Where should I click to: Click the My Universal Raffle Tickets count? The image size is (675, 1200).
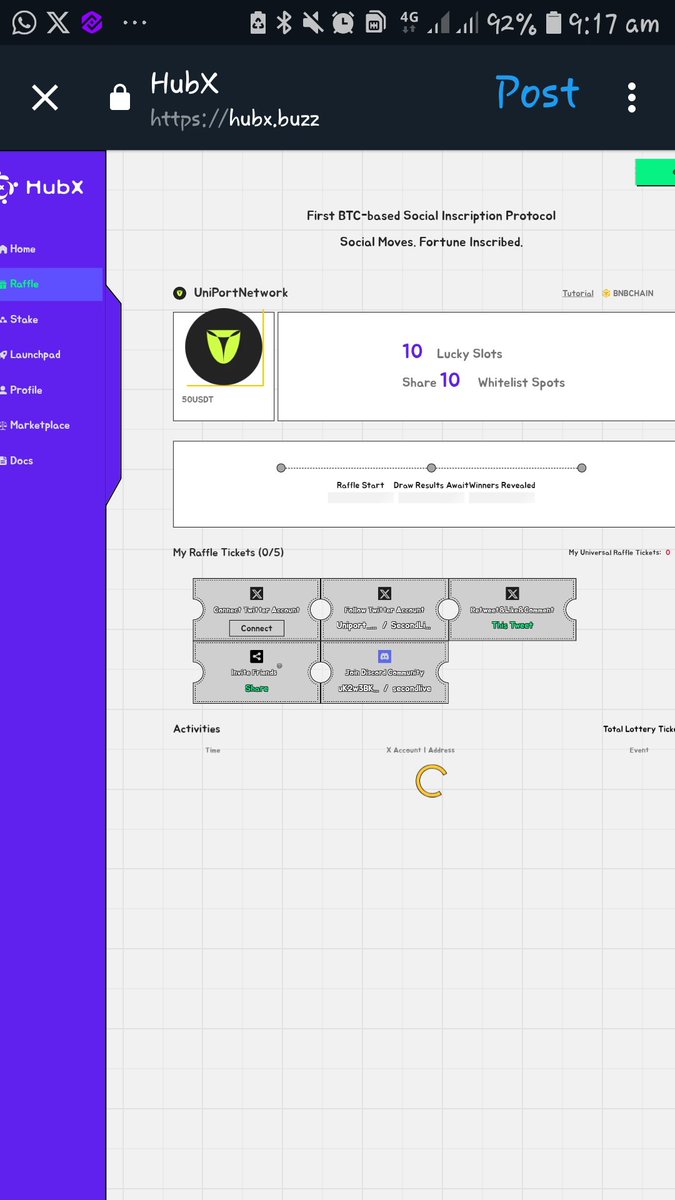(668, 552)
